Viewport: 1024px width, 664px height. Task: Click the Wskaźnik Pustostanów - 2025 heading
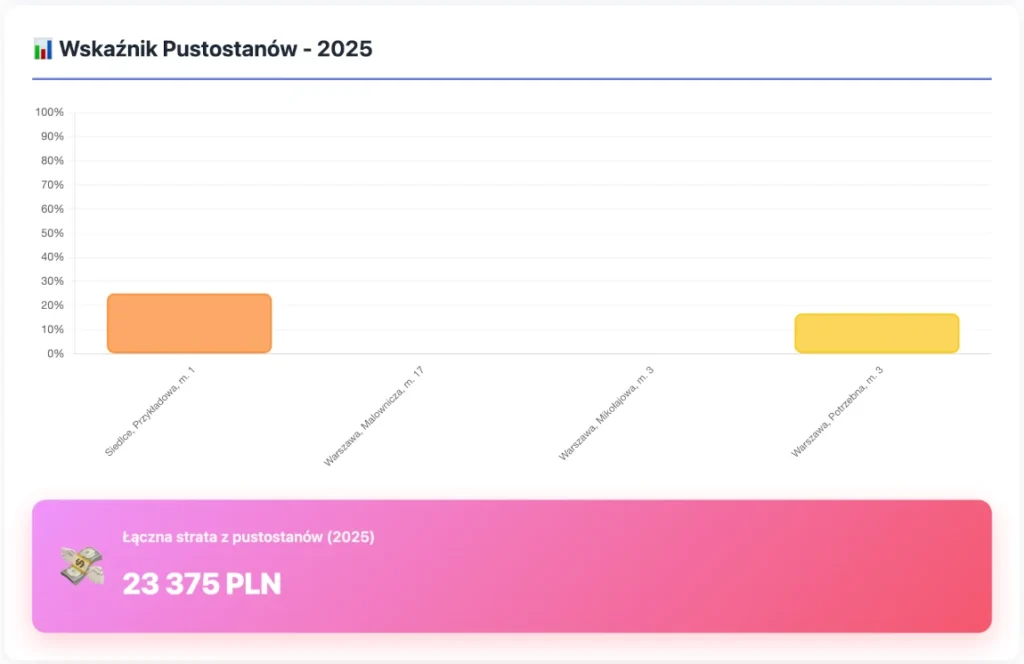point(216,48)
